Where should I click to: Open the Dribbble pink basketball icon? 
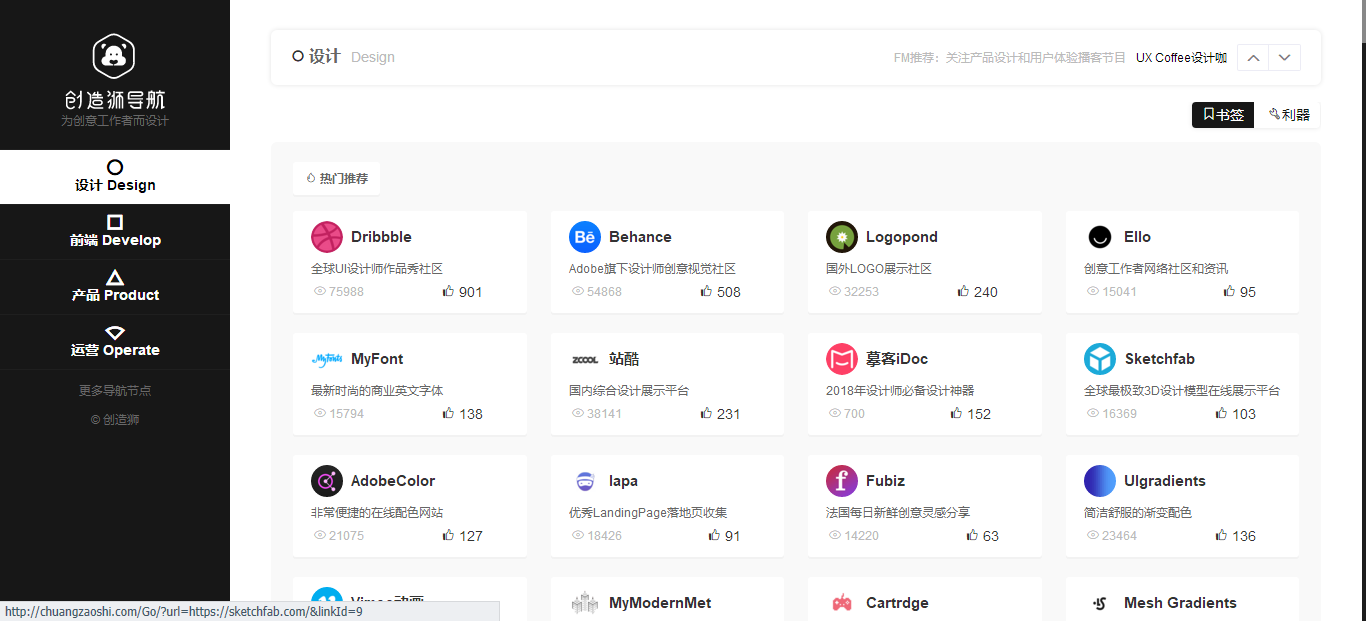(327, 237)
